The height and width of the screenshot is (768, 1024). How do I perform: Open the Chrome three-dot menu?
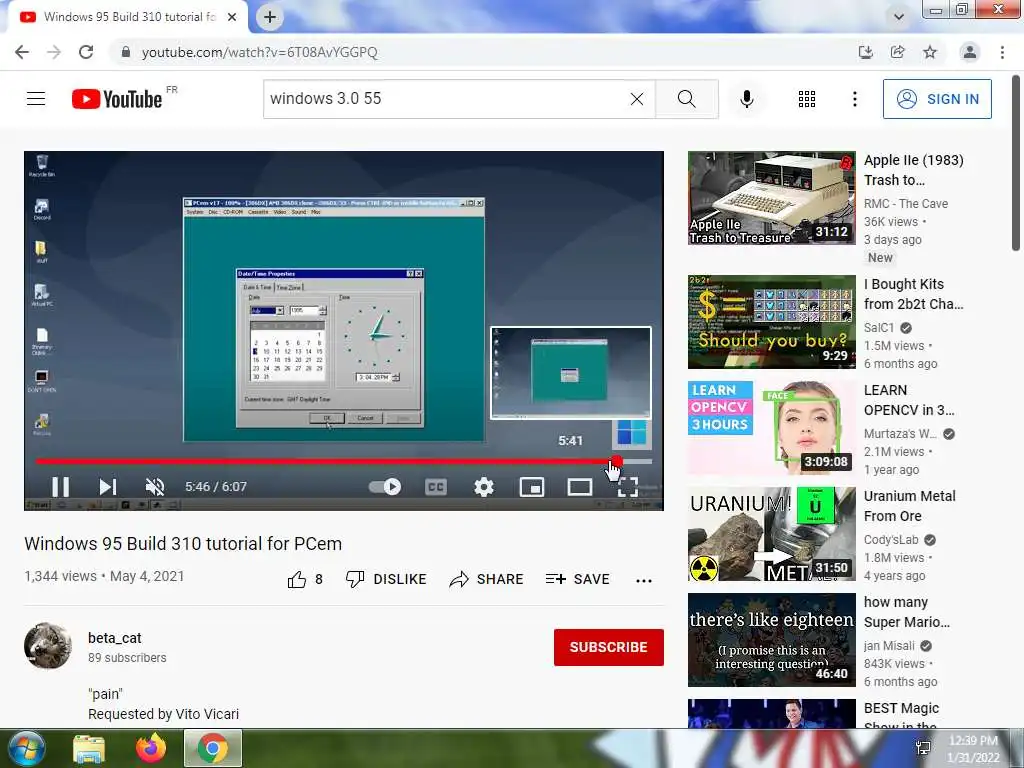pos(1002,52)
